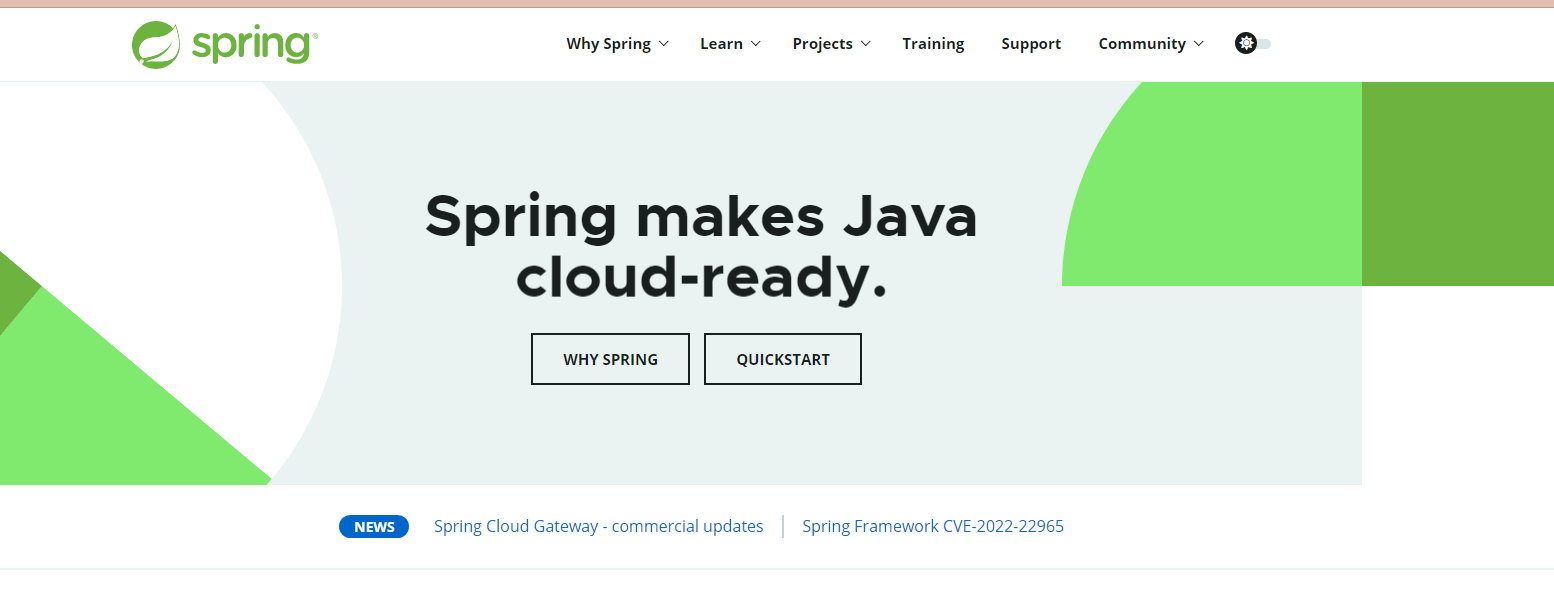Click the Spring leaf logo icon
Image resolution: width=1554 pixels, height=598 pixels.
(156, 45)
